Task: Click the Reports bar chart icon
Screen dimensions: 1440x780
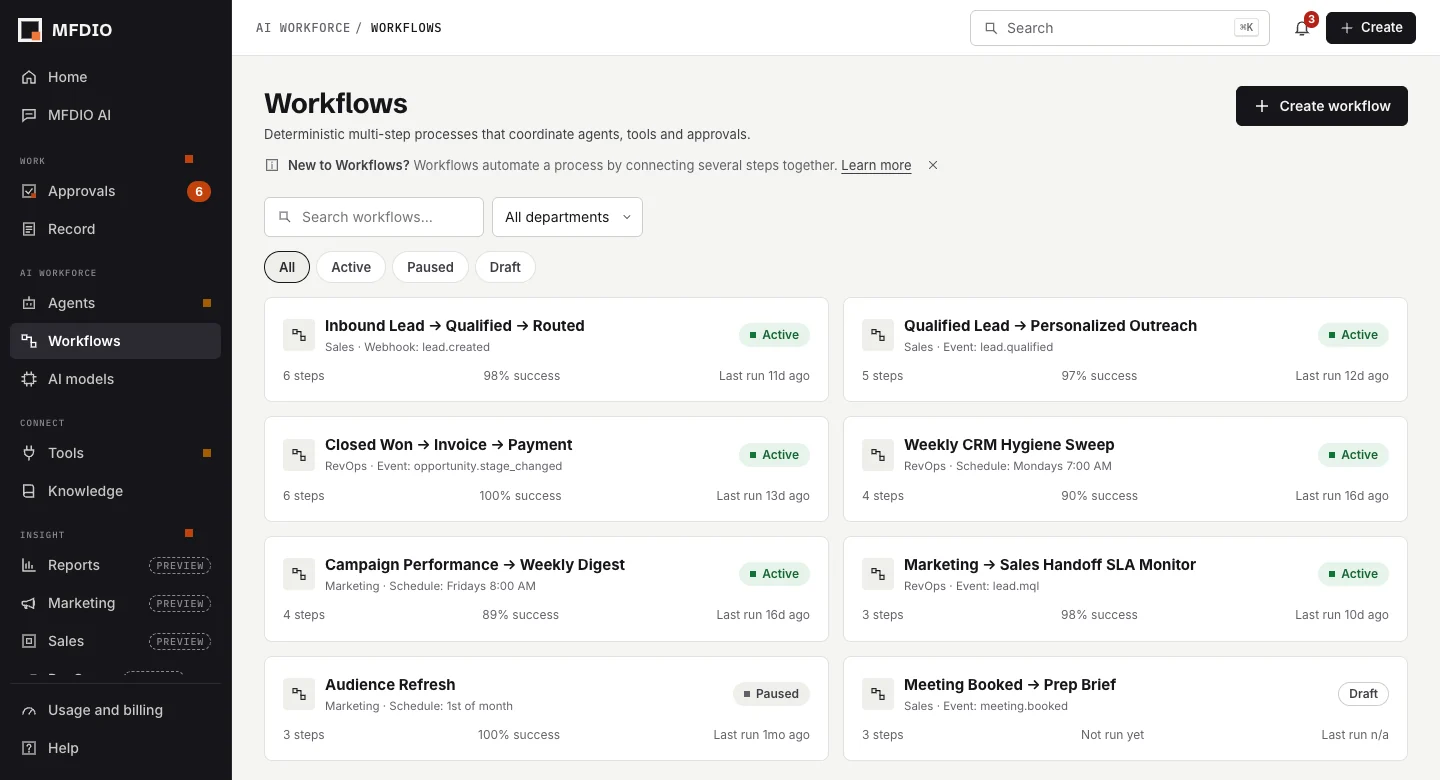Action: pyautogui.click(x=29, y=565)
